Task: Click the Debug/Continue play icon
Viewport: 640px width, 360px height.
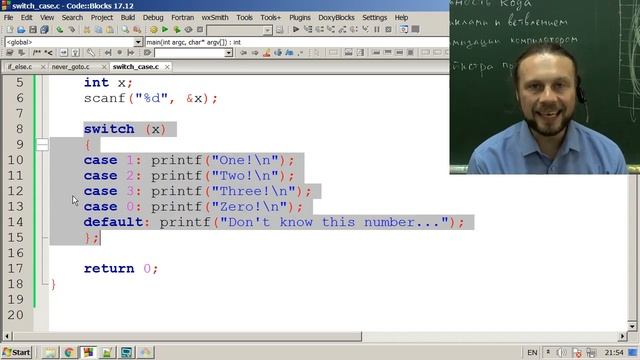Action: click(x=296, y=29)
